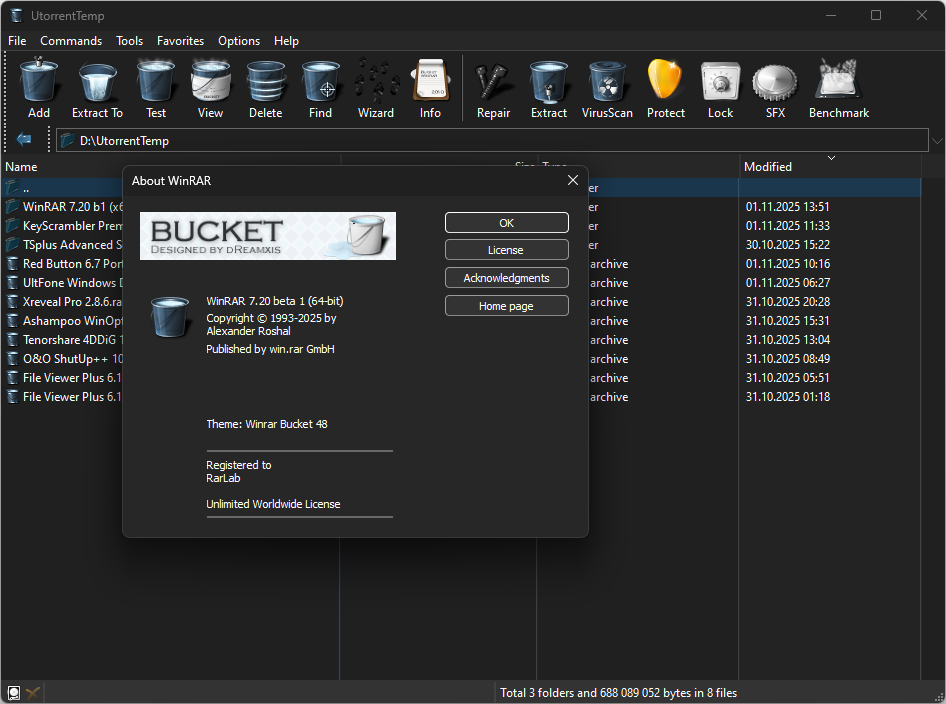Image resolution: width=946 pixels, height=704 pixels.
Task: Click the Delete toolbar icon
Action: click(x=265, y=88)
